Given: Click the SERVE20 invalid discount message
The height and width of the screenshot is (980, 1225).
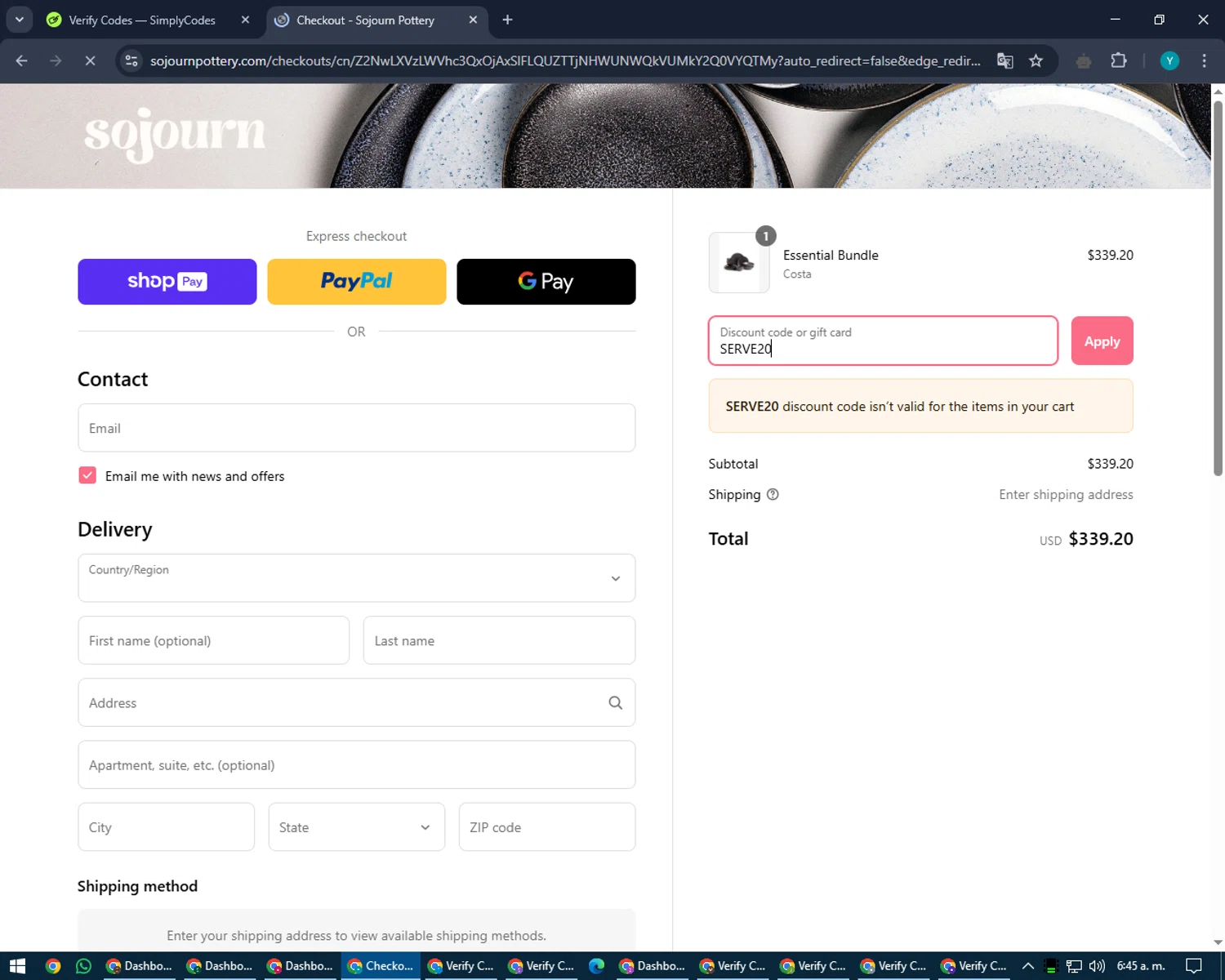Looking at the screenshot, I should click(921, 406).
